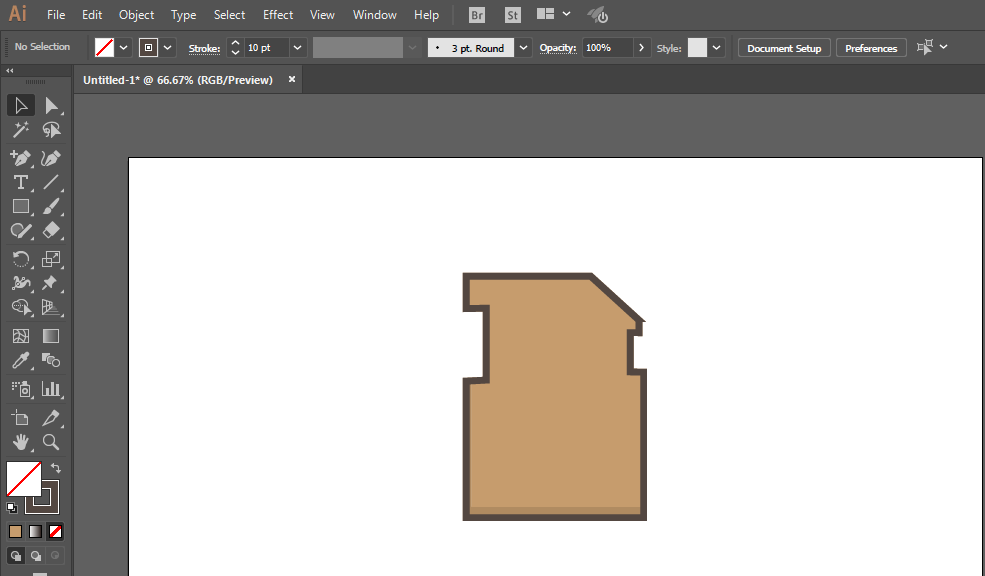Image resolution: width=985 pixels, height=576 pixels.
Task: Choose the Type tool
Action: click(x=21, y=182)
